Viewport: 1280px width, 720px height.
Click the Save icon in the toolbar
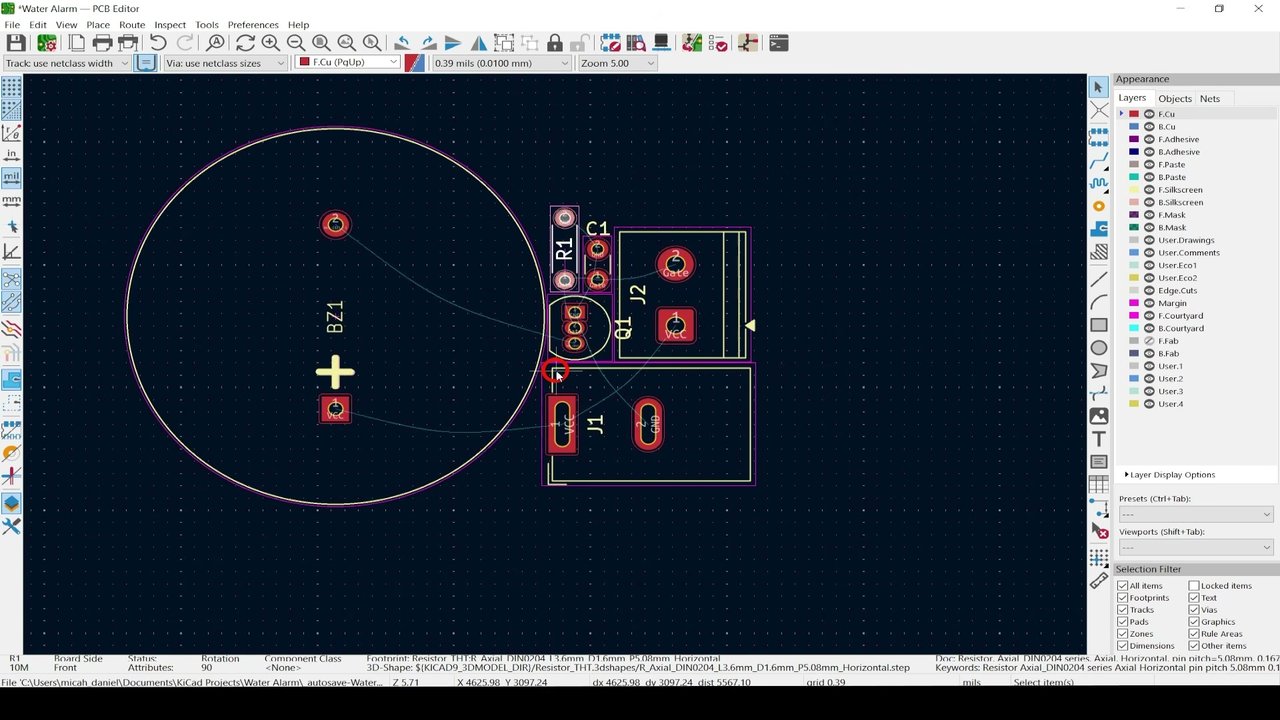(x=16, y=43)
